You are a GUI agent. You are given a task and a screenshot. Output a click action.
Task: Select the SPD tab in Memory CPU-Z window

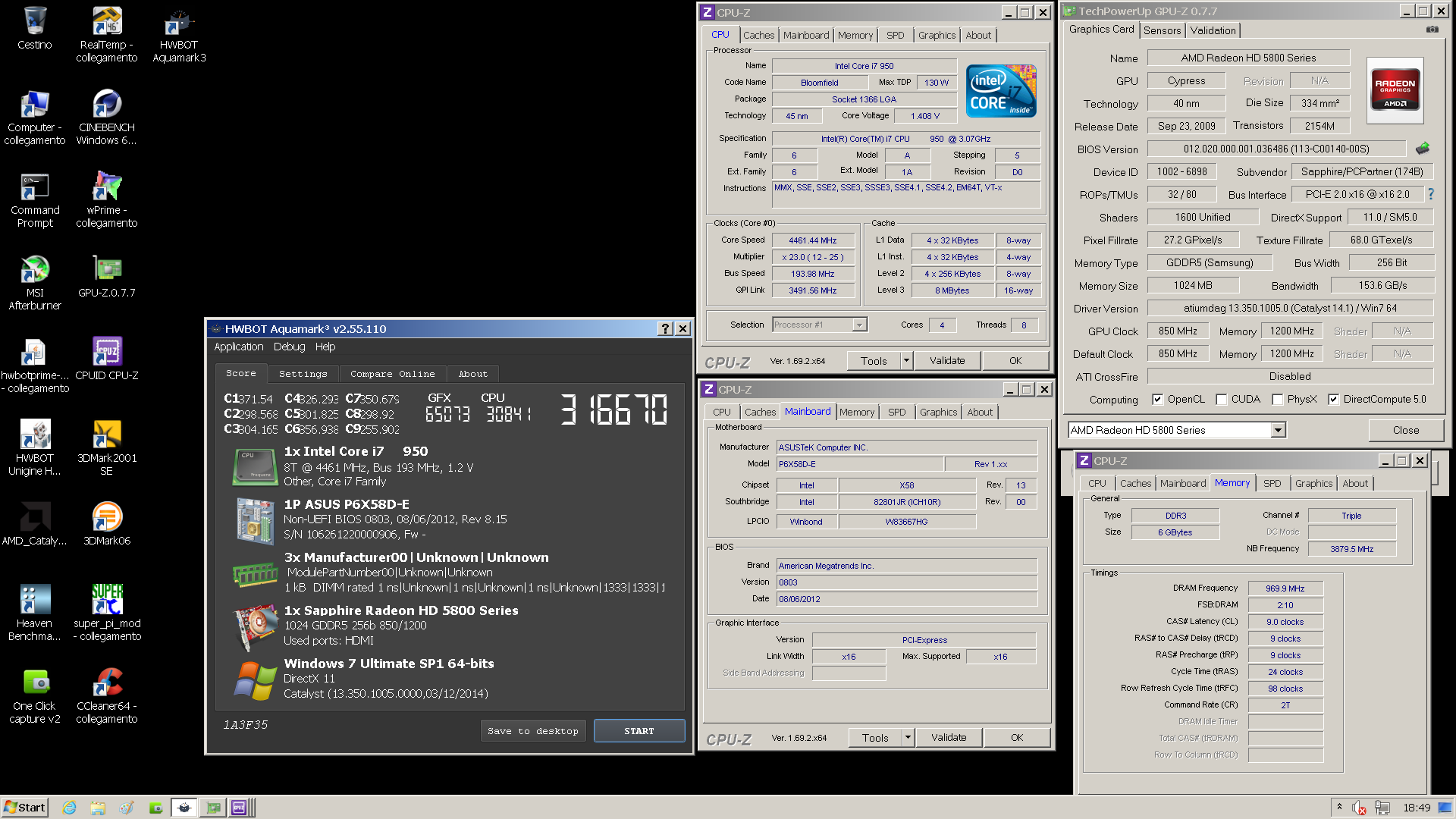click(1272, 483)
